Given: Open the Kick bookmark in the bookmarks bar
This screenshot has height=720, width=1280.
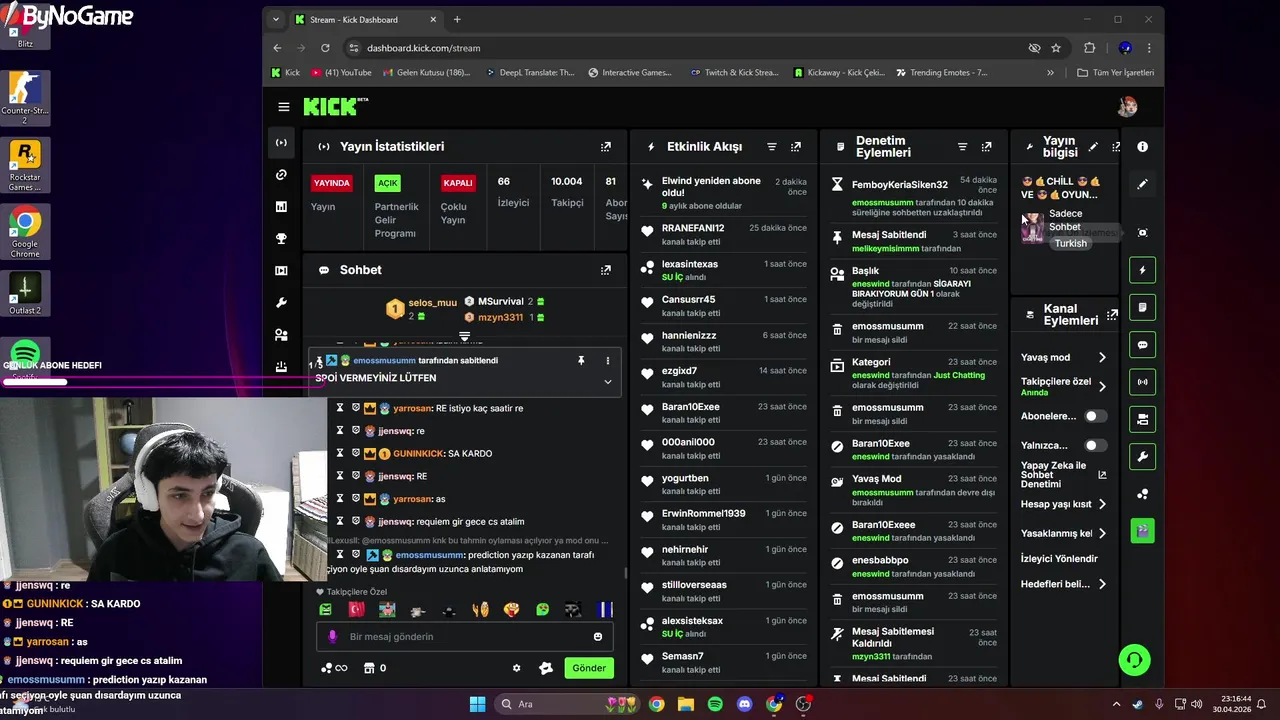Looking at the screenshot, I should point(285,73).
